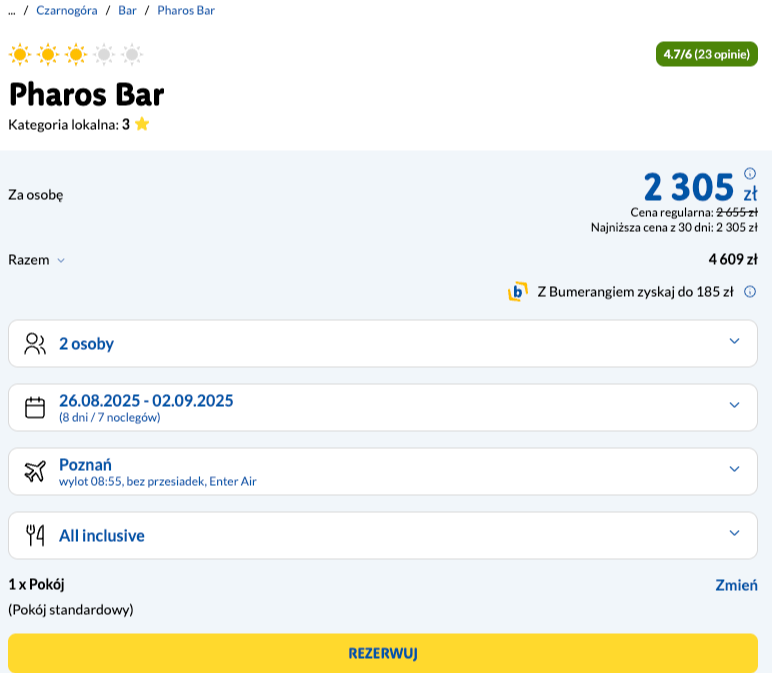The width and height of the screenshot is (772, 673).
Task: Click the (8 dni / 7 noclegów) text
Action: pyautogui.click(x=109, y=417)
